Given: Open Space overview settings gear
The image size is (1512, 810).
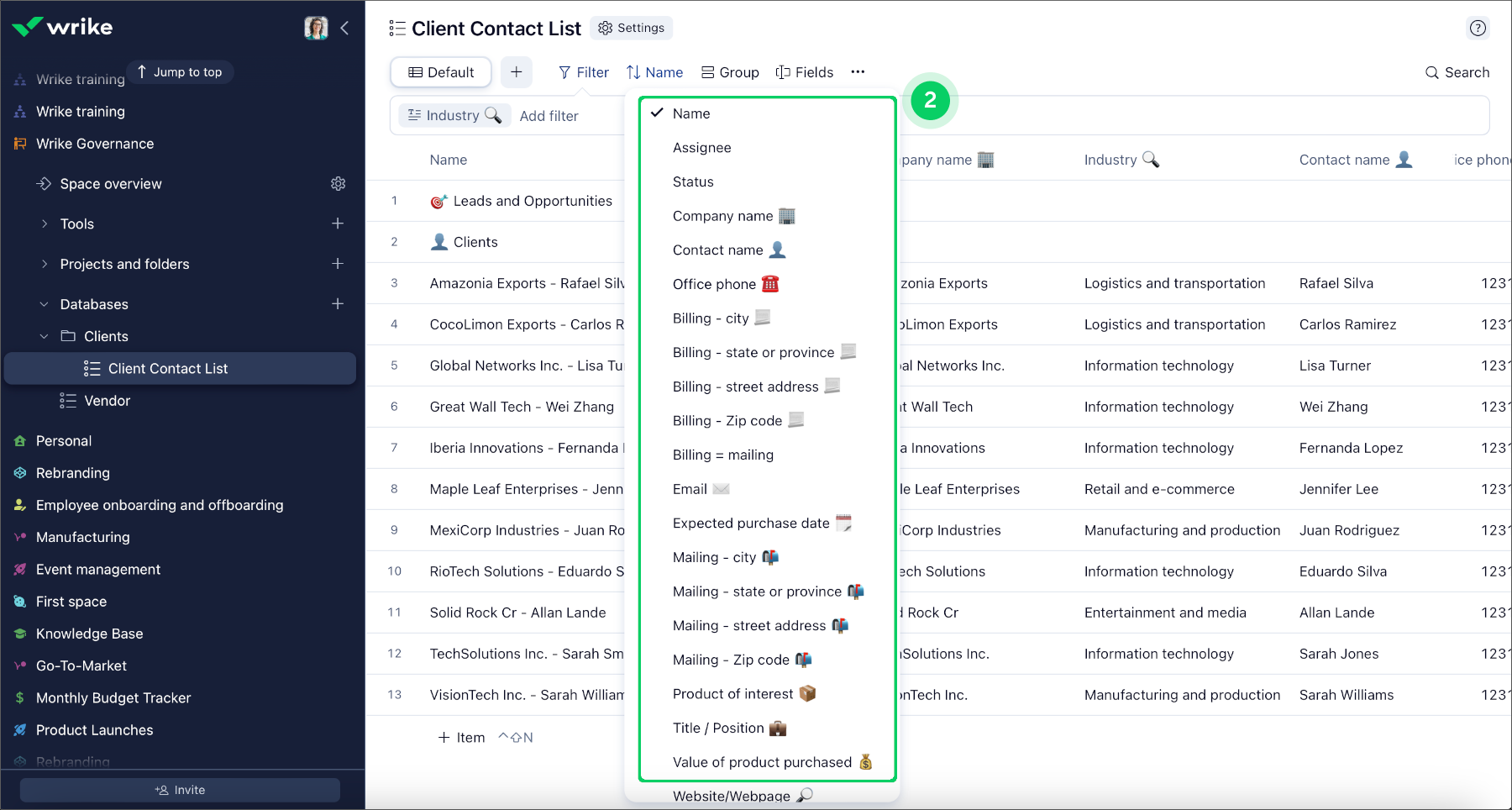Looking at the screenshot, I should 338,183.
